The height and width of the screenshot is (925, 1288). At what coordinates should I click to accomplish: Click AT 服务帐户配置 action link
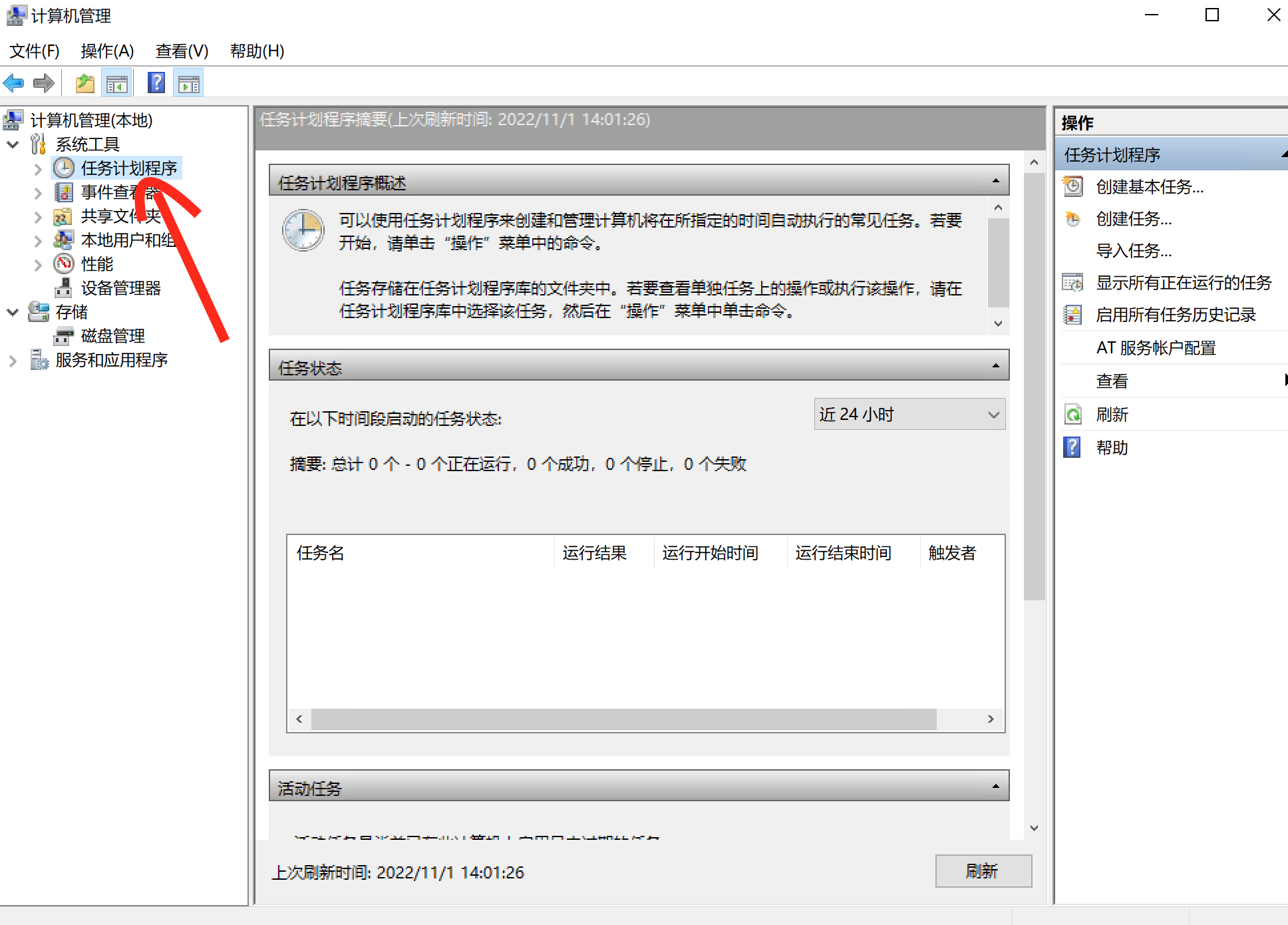(x=1156, y=348)
